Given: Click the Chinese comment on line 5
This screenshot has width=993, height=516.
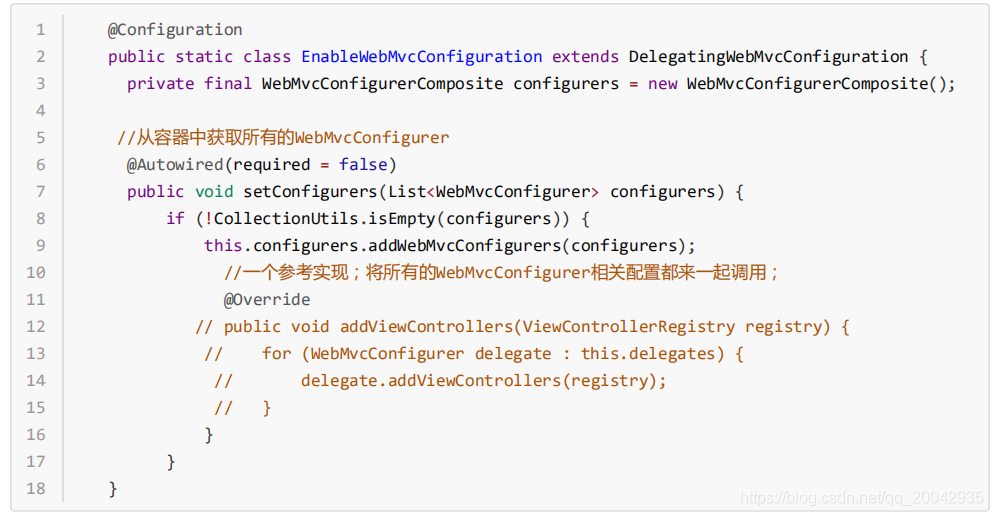Looking at the screenshot, I should pyautogui.click(x=283, y=137).
